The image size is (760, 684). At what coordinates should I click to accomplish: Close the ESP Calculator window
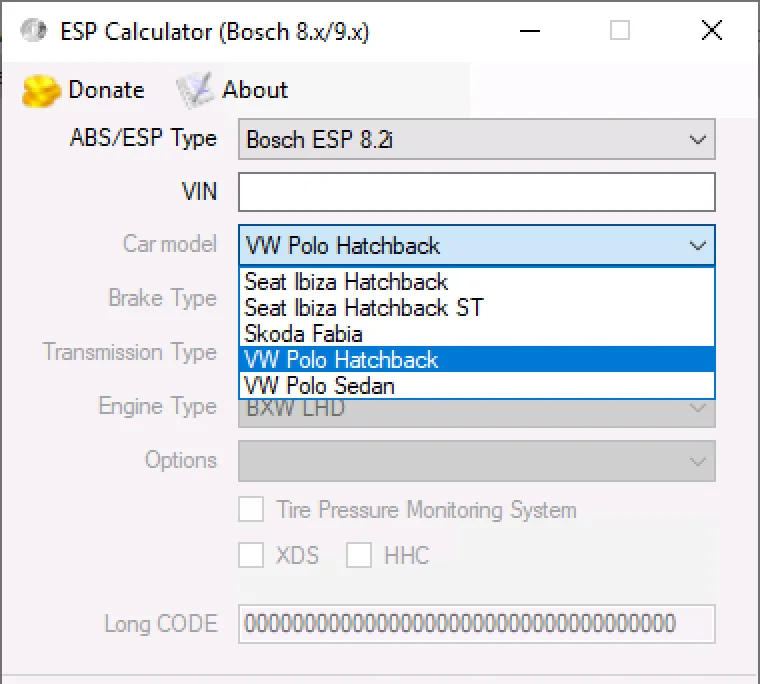click(x=712, y=31)
